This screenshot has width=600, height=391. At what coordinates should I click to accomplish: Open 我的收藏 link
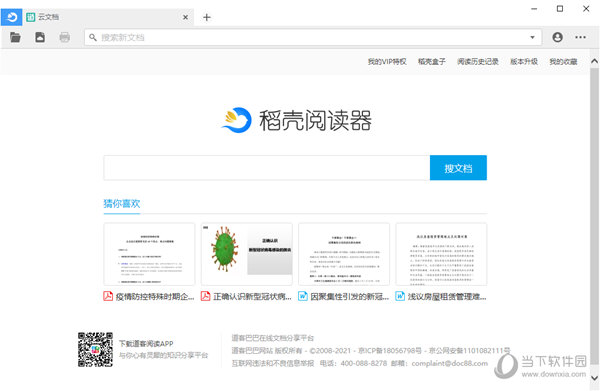563,62
